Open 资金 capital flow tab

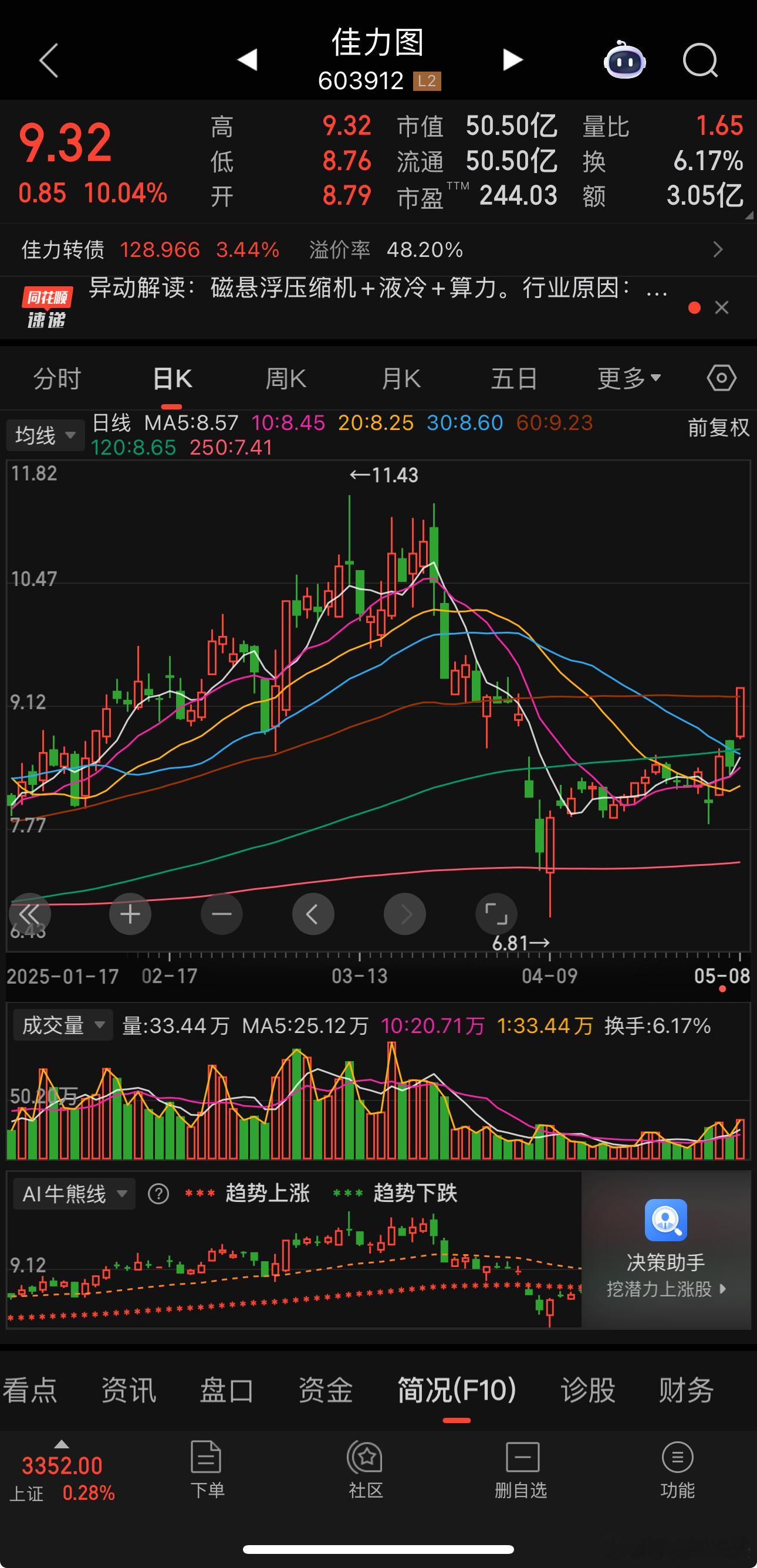[x=326, y=1390]
